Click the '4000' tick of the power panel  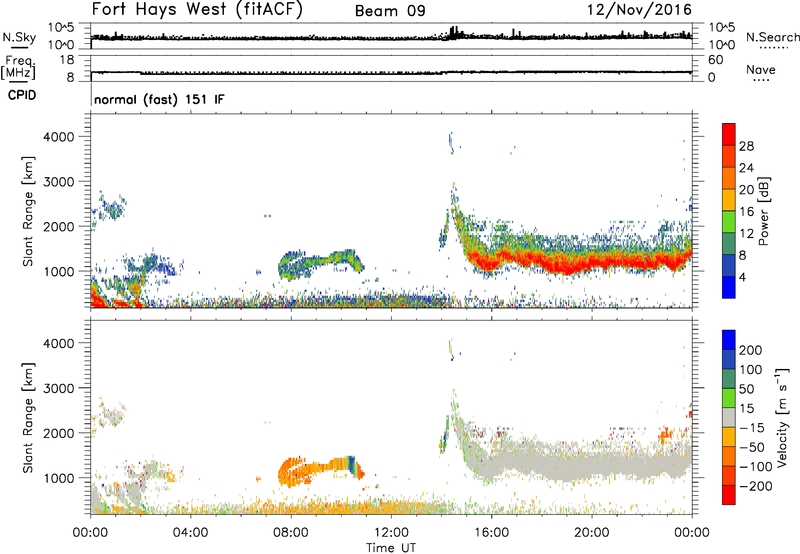click(58, 137)
